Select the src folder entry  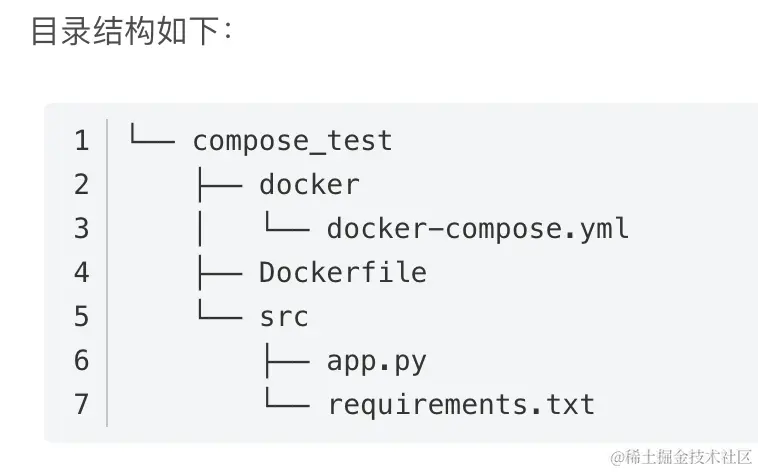[x=283, y=317]
